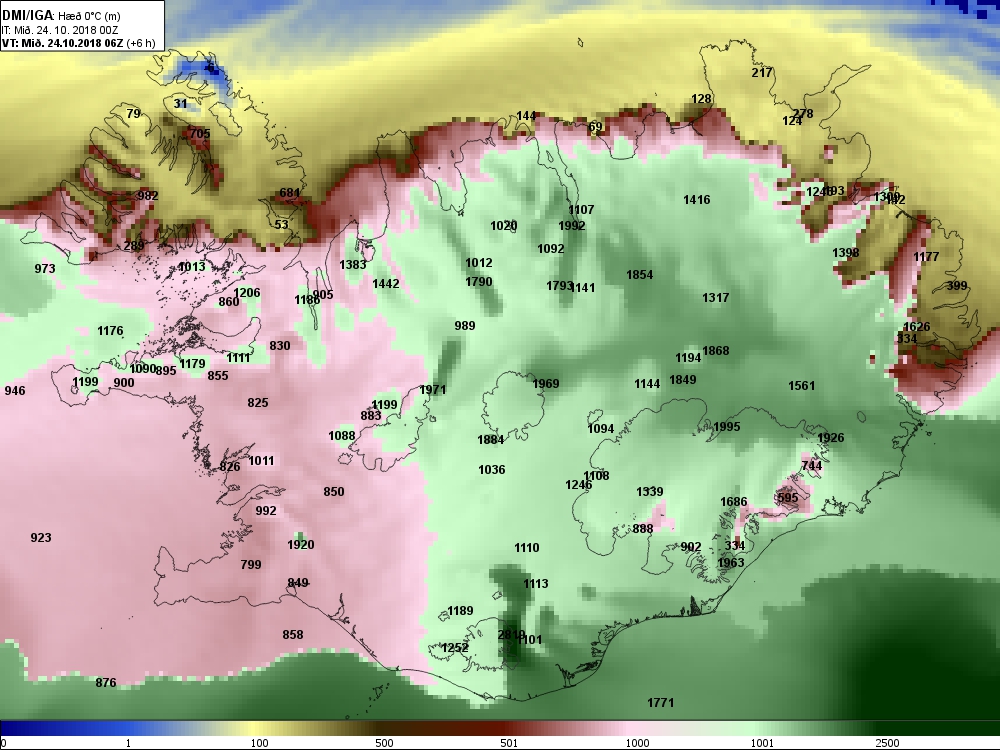Click the map value "1790"
The height and width of the screenshot is (750, 1000).
[478, 282]
